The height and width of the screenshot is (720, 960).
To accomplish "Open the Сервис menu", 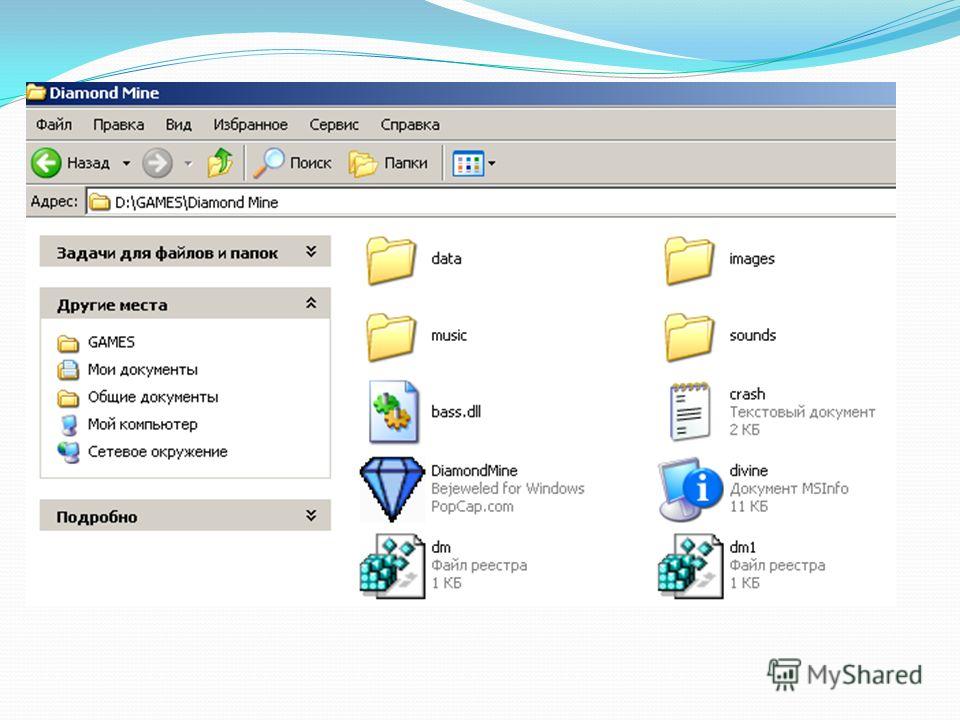I will pyautogui.click(x=334, y=125).
